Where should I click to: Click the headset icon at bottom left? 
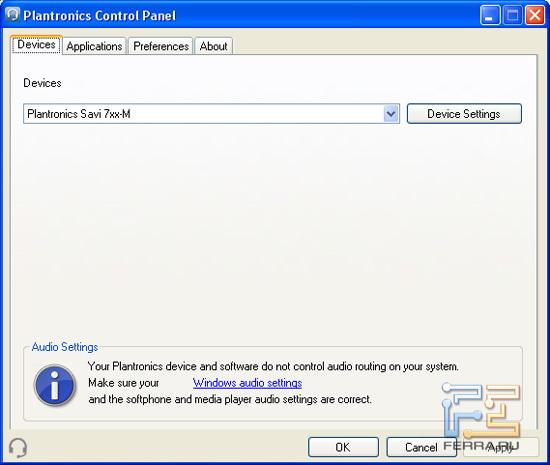(18, 447)
